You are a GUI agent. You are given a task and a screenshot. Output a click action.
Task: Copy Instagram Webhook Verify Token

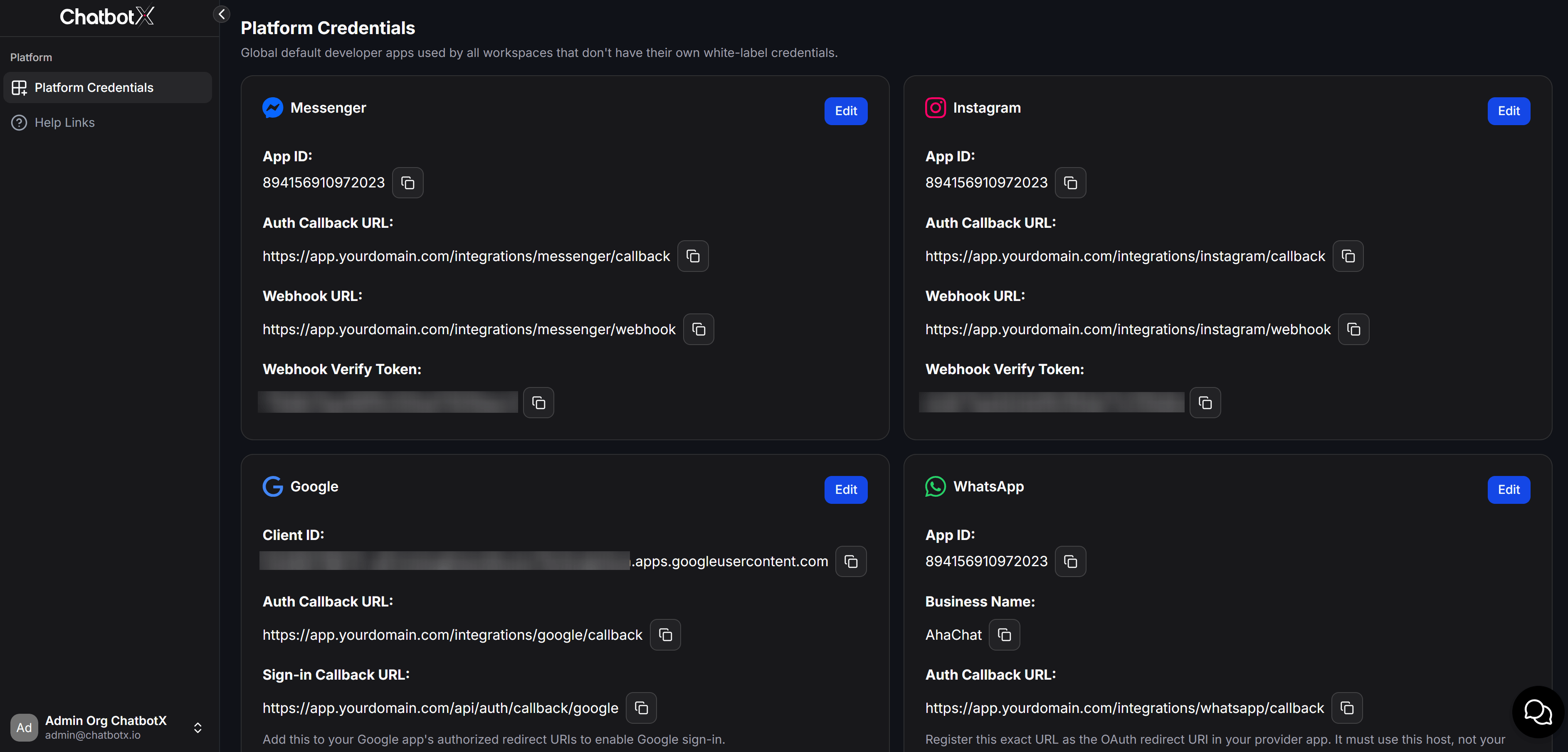(x=1205, y=402)
